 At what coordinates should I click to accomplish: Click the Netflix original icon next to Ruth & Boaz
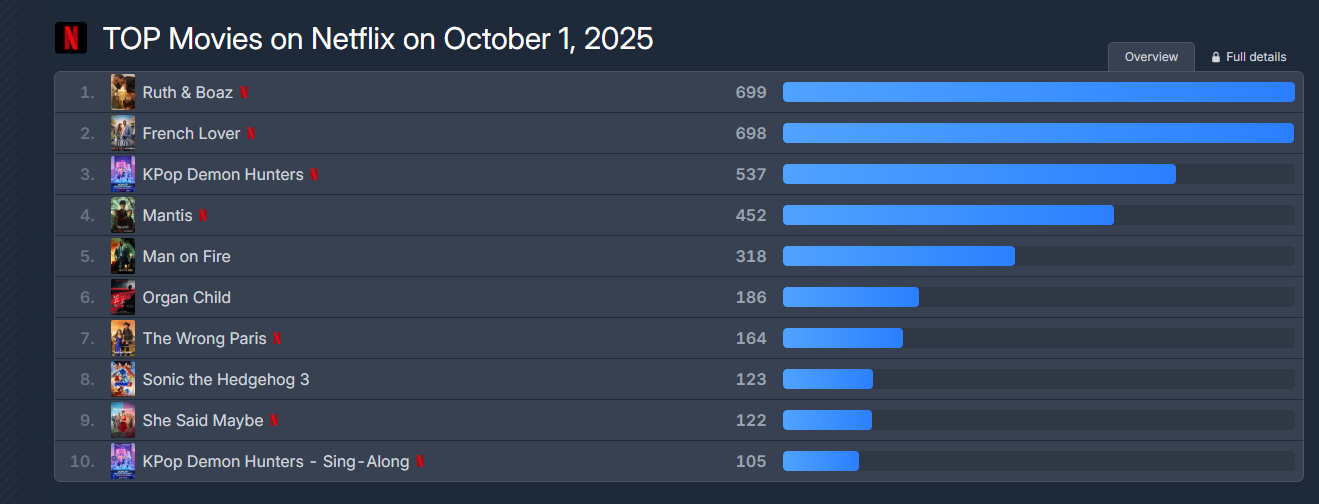click(x=244, y=93)
